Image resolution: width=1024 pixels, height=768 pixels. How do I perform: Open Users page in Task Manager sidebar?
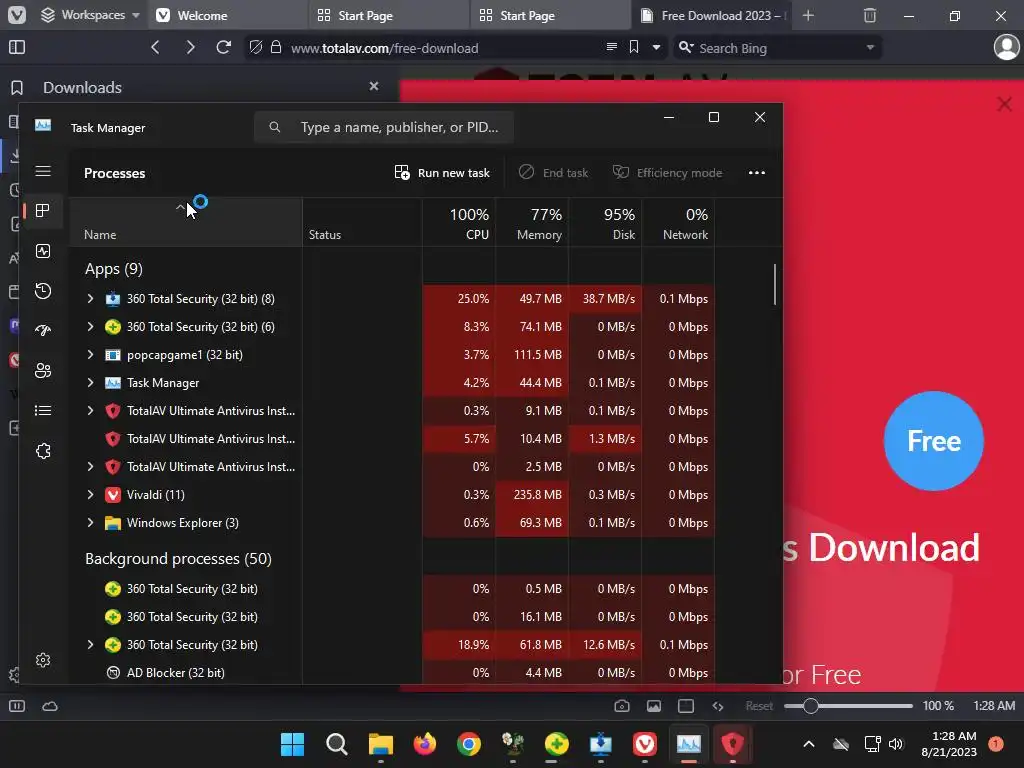[43, 370]
